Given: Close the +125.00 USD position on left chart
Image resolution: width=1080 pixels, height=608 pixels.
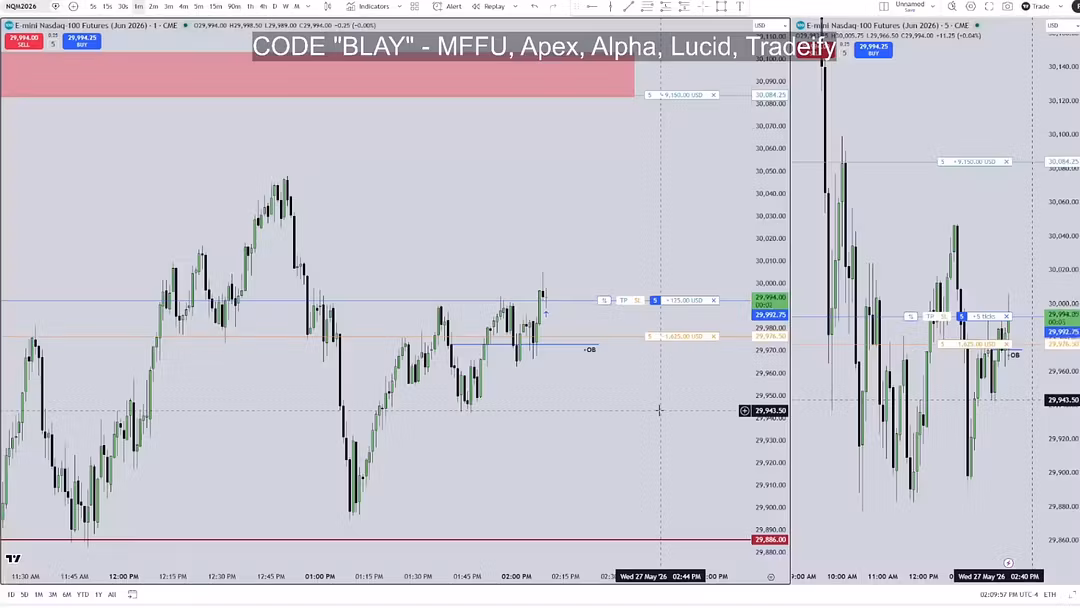Looking at the screenshot, I should [x=714, y=300].
